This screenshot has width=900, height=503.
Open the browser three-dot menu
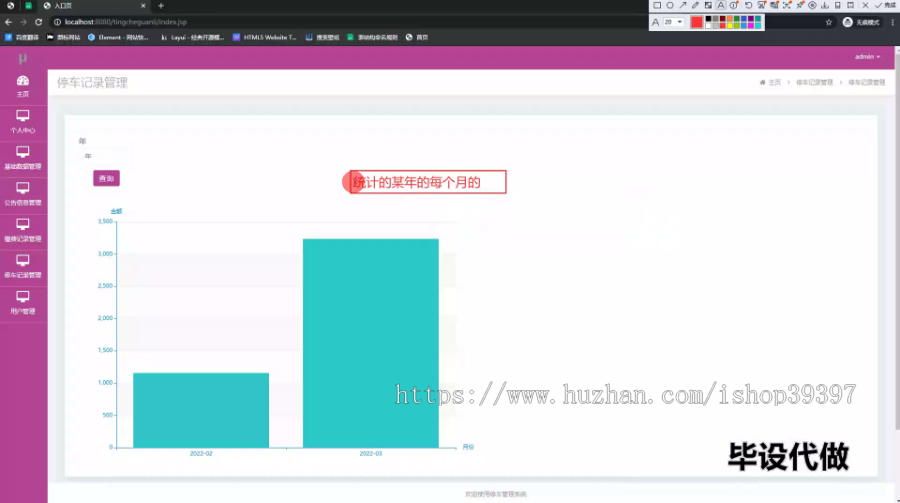(893, 22)
